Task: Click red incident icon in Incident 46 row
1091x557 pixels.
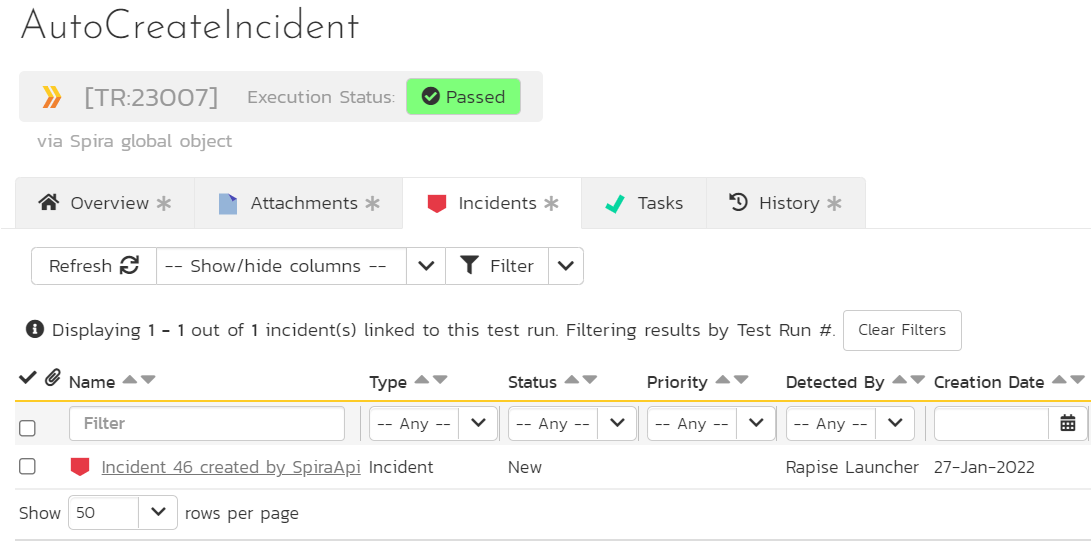Action: pos(80,467)
